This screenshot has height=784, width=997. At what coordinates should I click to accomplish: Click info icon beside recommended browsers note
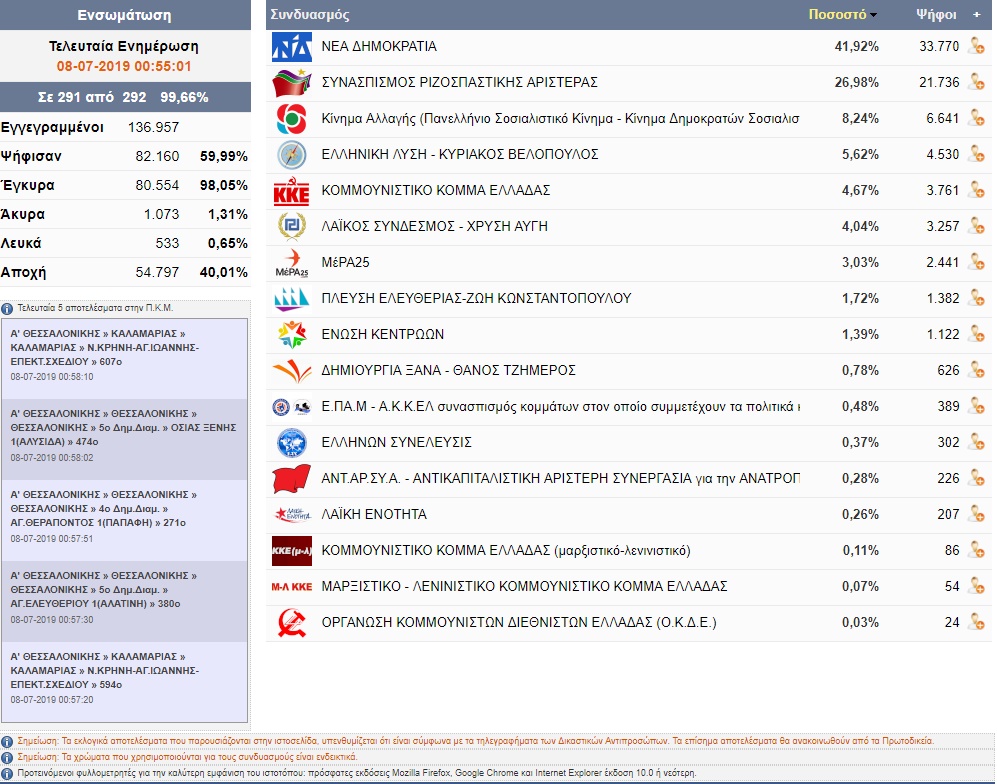click(7, 774)
